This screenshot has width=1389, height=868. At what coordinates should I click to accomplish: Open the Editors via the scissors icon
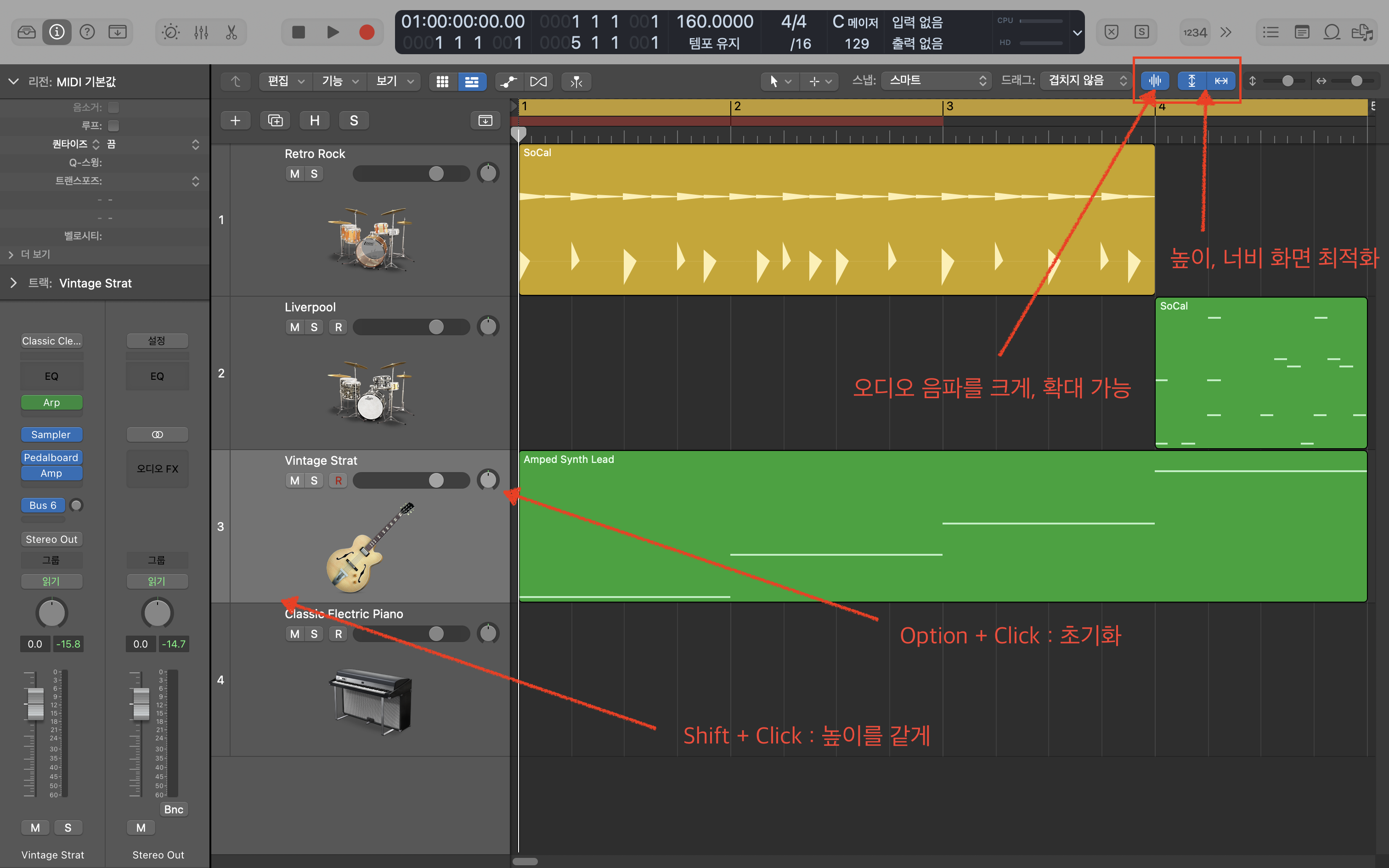click(231, 32)
